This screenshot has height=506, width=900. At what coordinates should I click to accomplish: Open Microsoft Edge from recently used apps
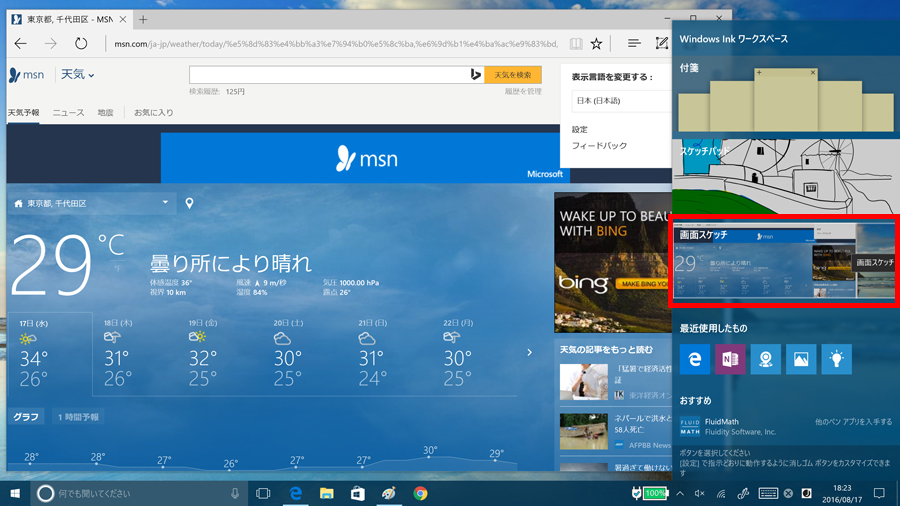click(x=695, y=360)
